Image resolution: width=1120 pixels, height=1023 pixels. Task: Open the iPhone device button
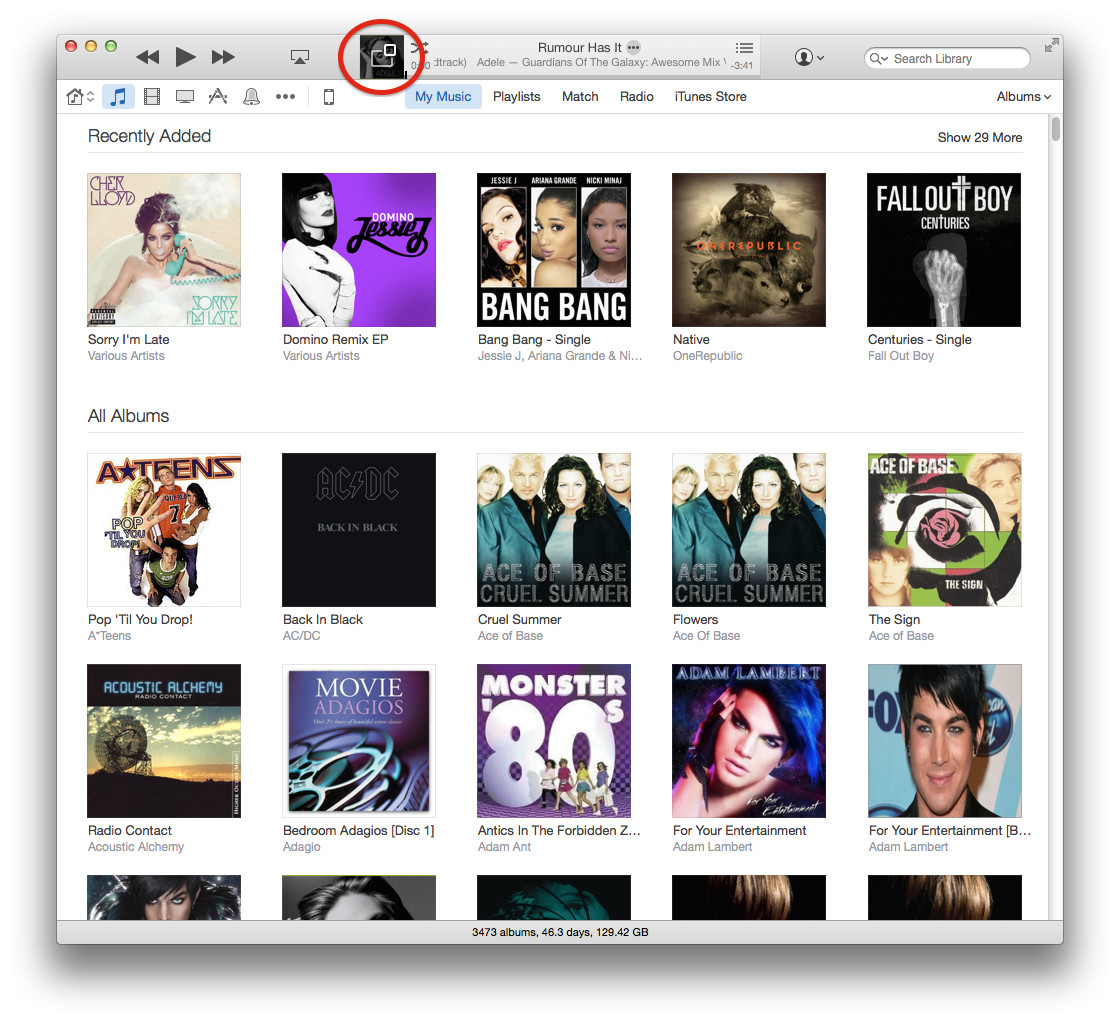point(329,96)
